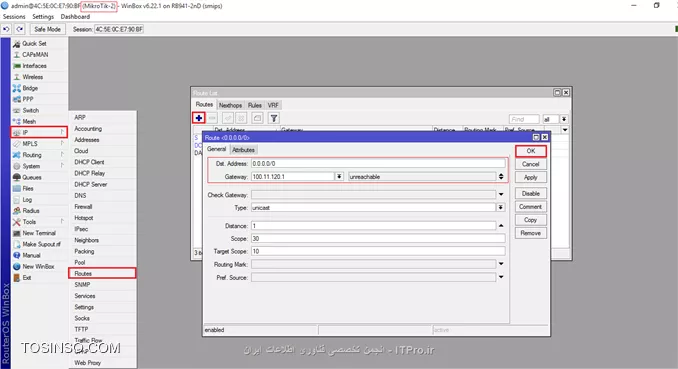
Task: Open Manual from sidebar
Action: click(x=31, y=256)
